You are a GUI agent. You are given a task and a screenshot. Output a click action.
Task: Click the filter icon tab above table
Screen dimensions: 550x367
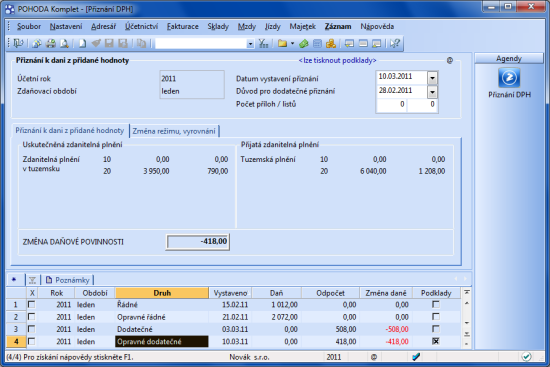(33, 280)
